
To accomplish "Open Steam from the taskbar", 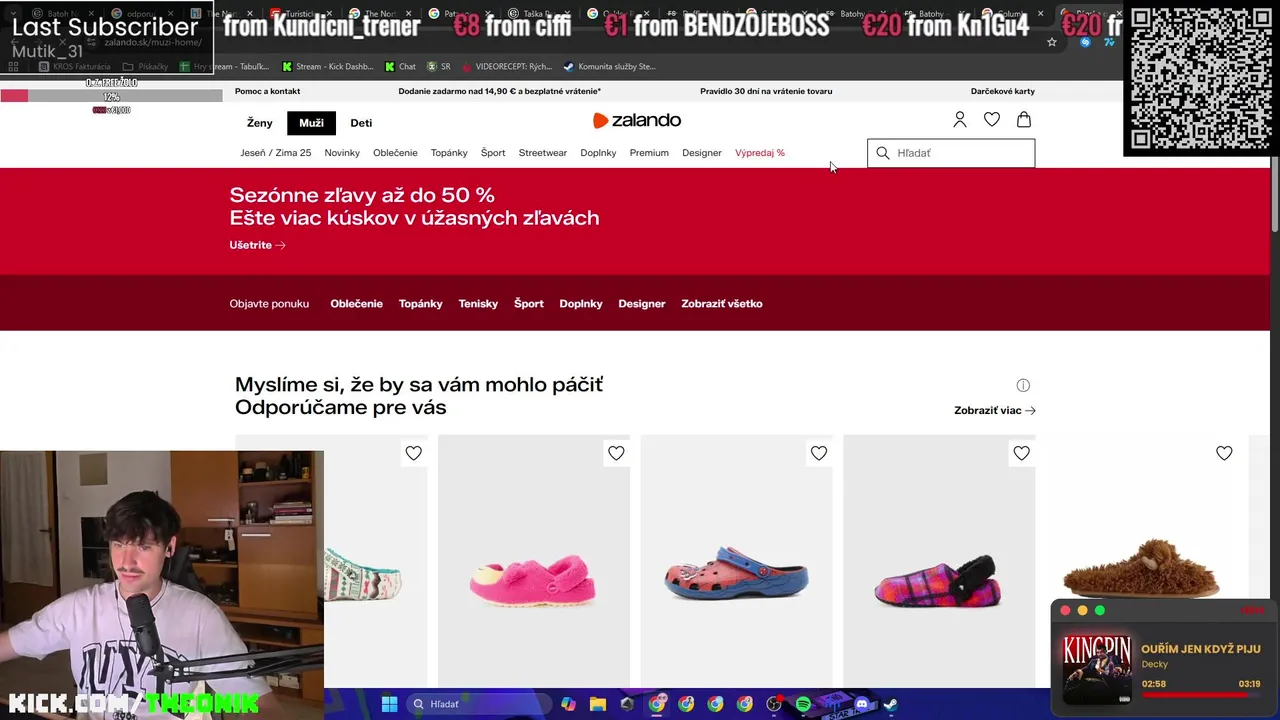I will pos(890,704).
